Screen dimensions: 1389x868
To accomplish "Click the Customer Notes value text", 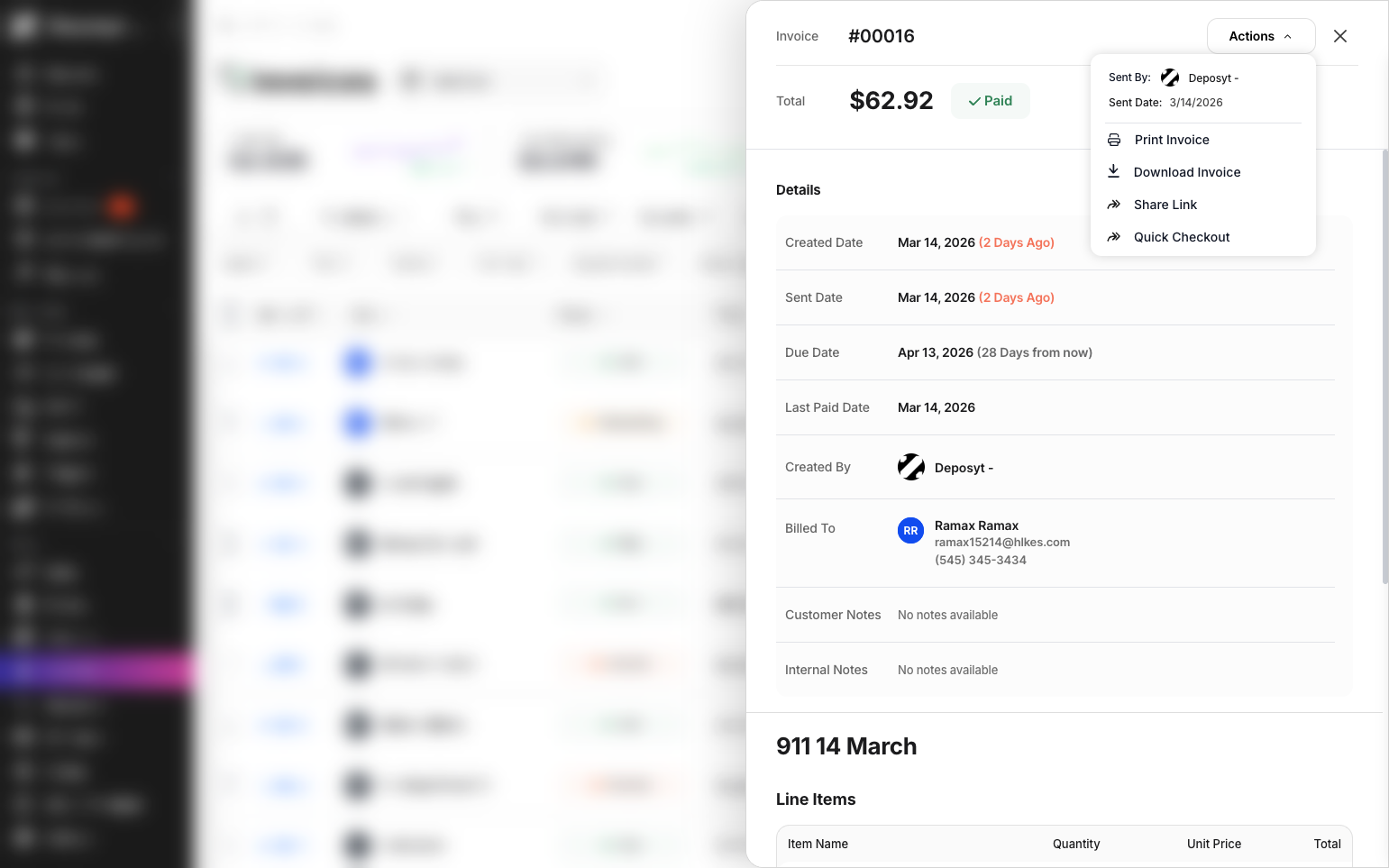I will pyautogui.click(x=948, y=616).
